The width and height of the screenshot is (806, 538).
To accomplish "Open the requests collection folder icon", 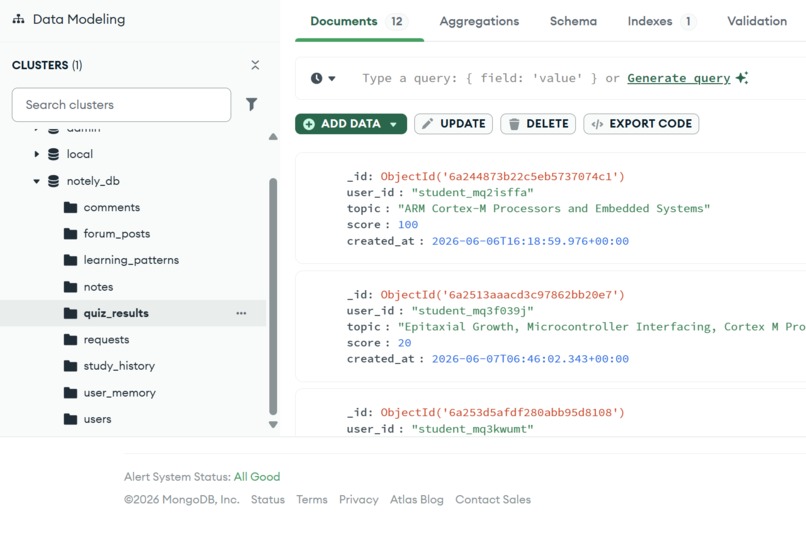I will 70,340.
